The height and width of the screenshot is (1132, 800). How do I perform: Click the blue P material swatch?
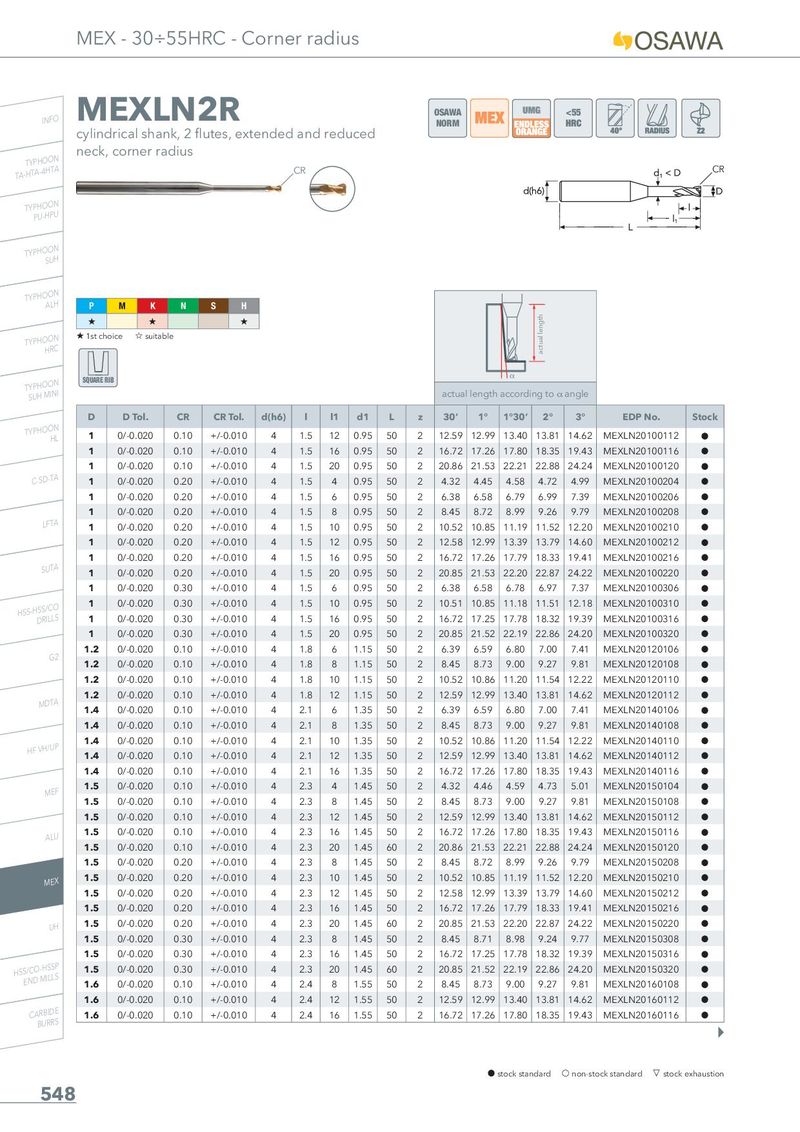pos(92,306)
